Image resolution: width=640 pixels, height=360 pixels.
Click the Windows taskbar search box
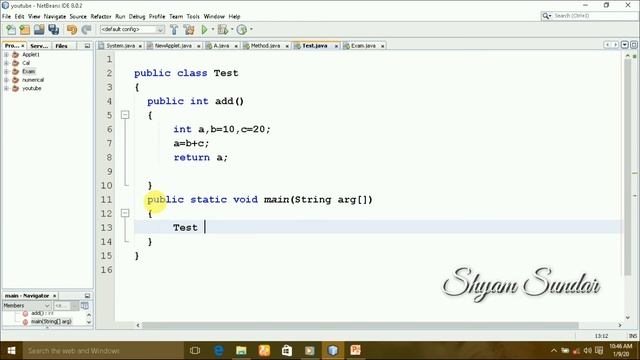click(x=102, y=351)
